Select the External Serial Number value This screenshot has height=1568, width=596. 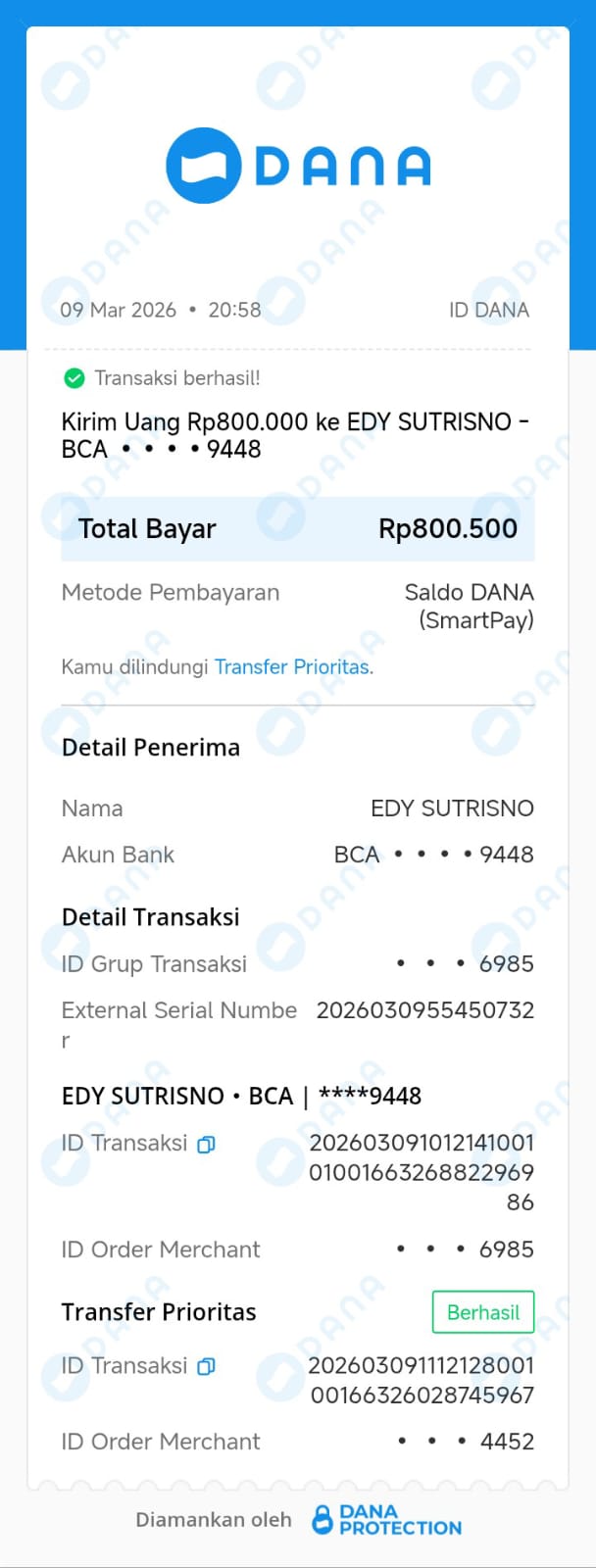(424, 1010)
